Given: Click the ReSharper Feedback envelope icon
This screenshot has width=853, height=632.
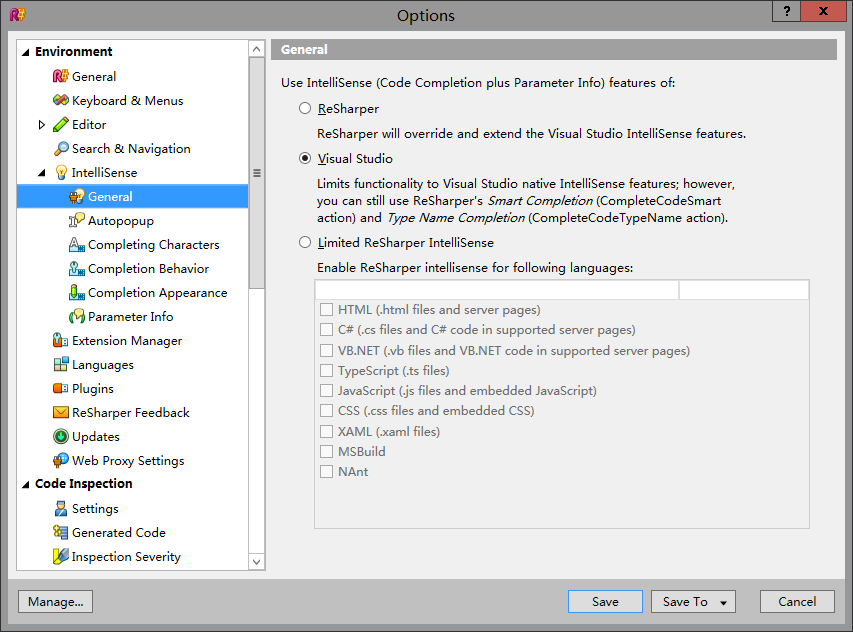Looking at the screenshot, I should 60,413.
